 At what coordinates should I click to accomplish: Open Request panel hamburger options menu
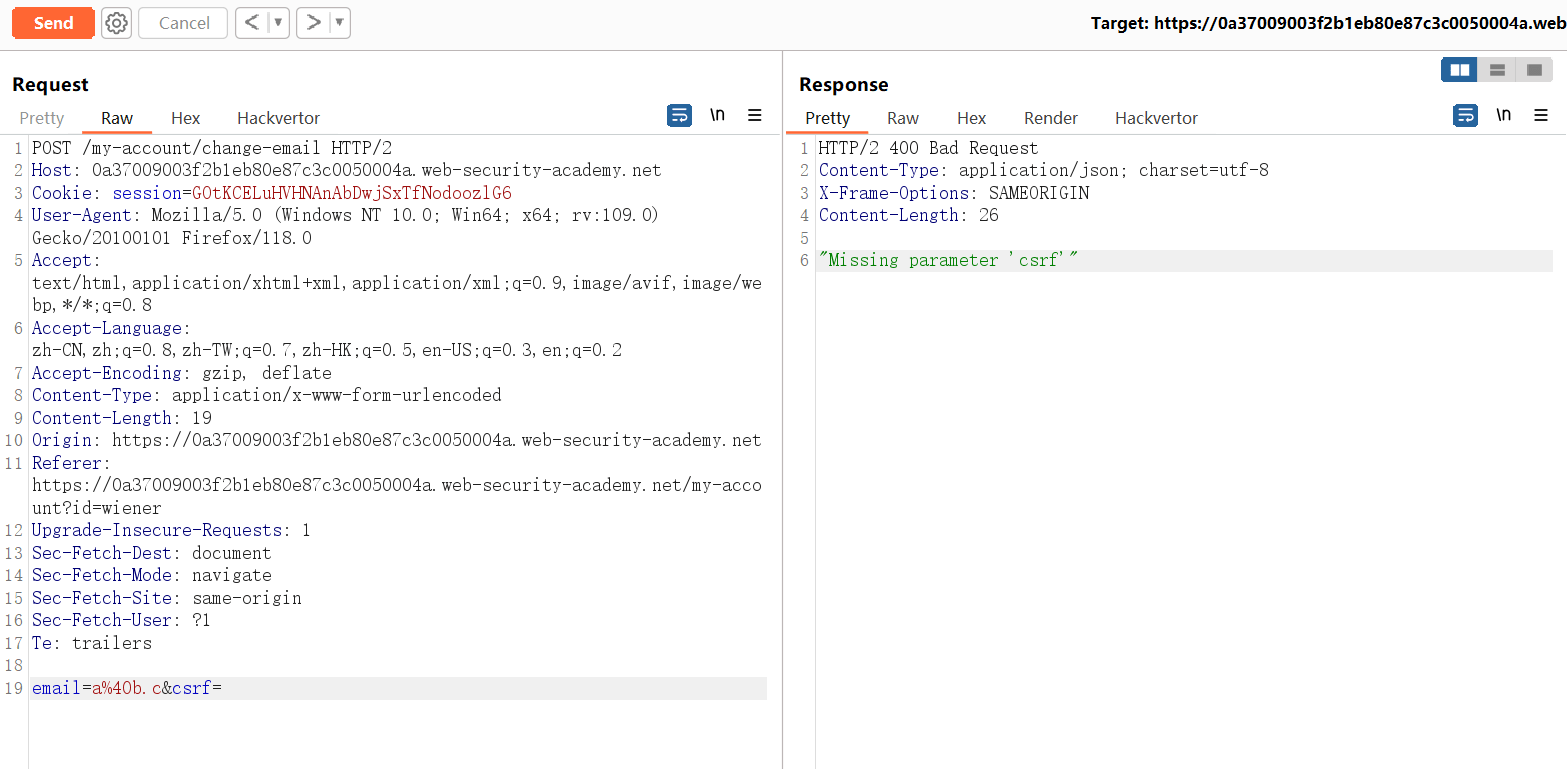(755, 116)
